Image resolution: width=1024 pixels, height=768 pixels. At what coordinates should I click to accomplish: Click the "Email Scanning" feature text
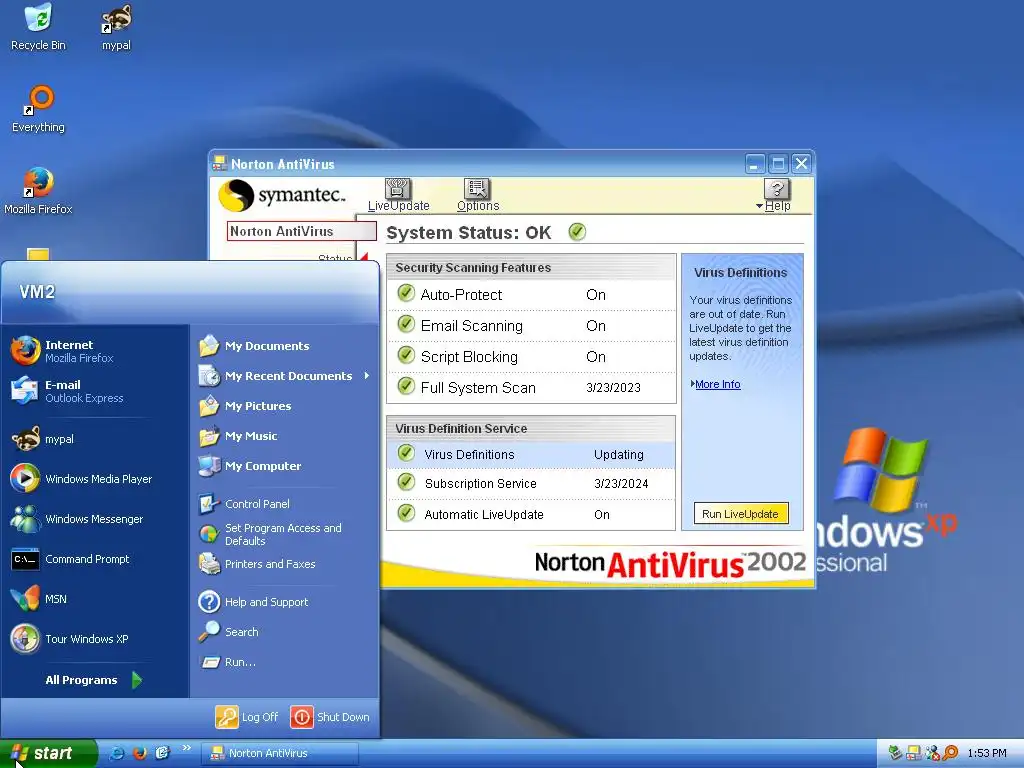(472, 326)
